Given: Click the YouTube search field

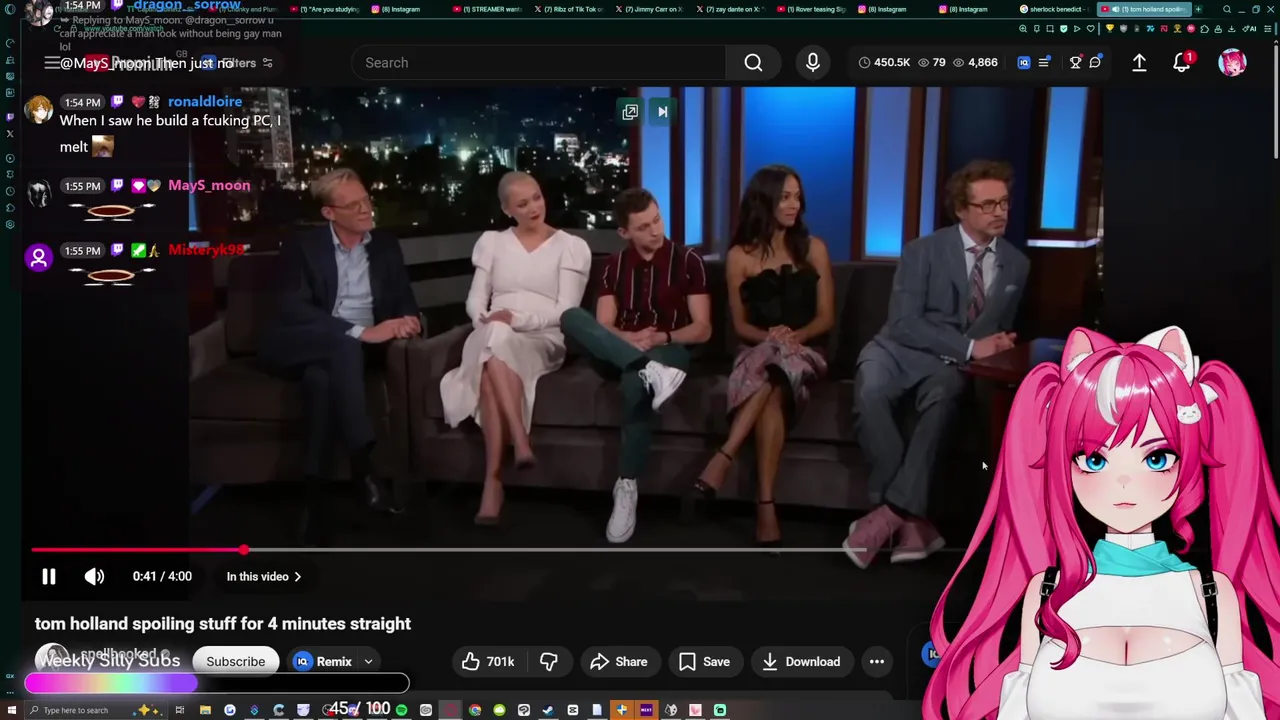Looking at the screenshot, I should pyautogui.click(x=540, y=63).
